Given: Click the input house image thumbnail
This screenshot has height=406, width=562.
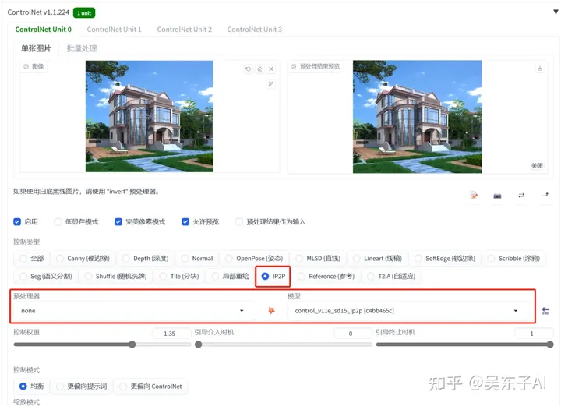Looking at the screenshot, I should [149, 116].
